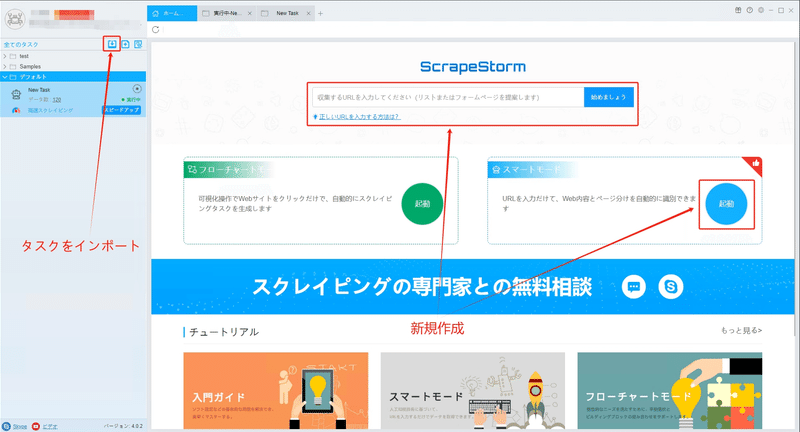Click the settings circle icon in the title bar
Image resolution: width=800 pixels, height=432 pixels.
[x=761, y=10]
